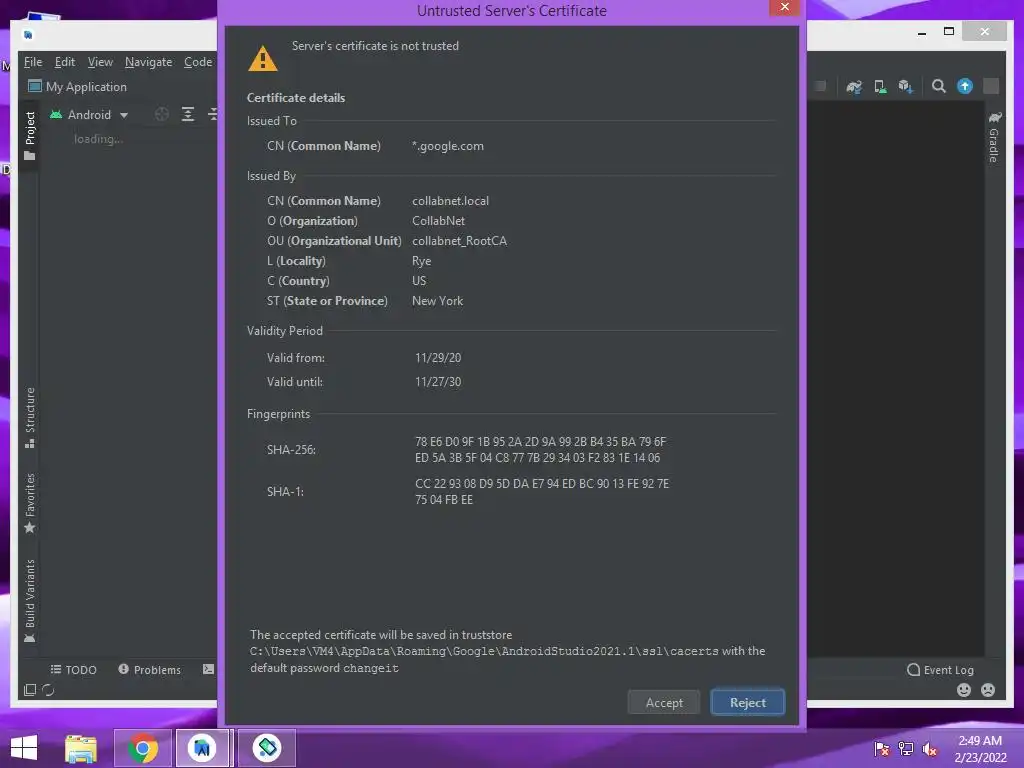
Task: Click the issuer common name collabnet.local
Action: (450, 201)
